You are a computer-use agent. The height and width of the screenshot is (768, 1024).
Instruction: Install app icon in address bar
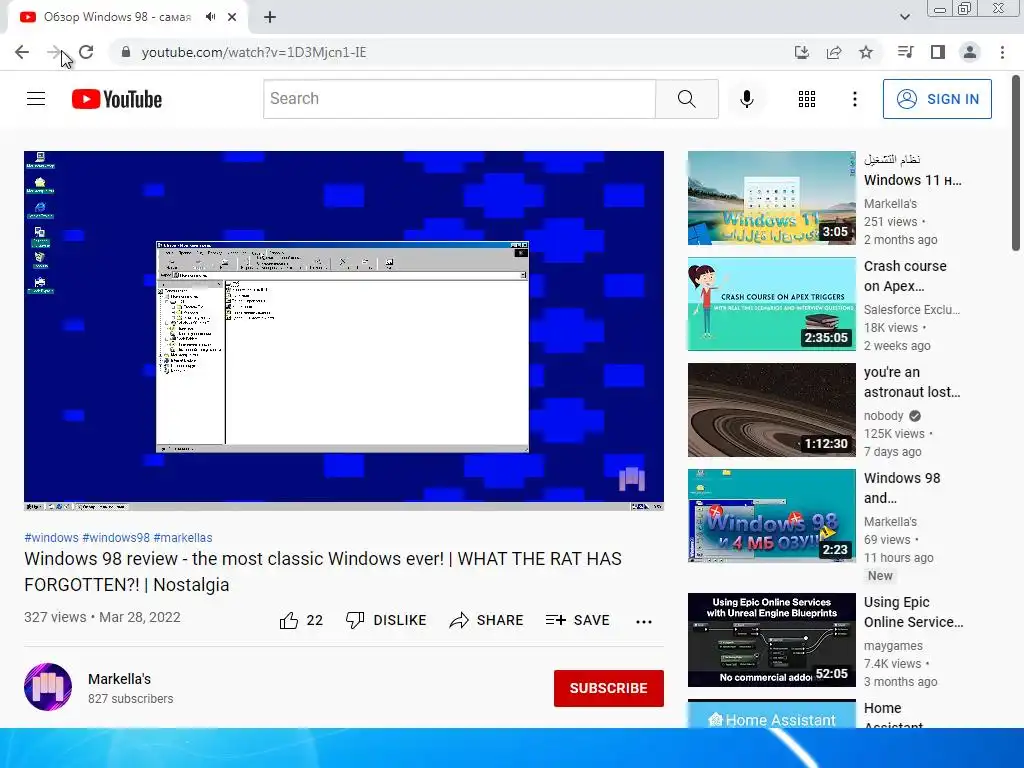point(801,52)
